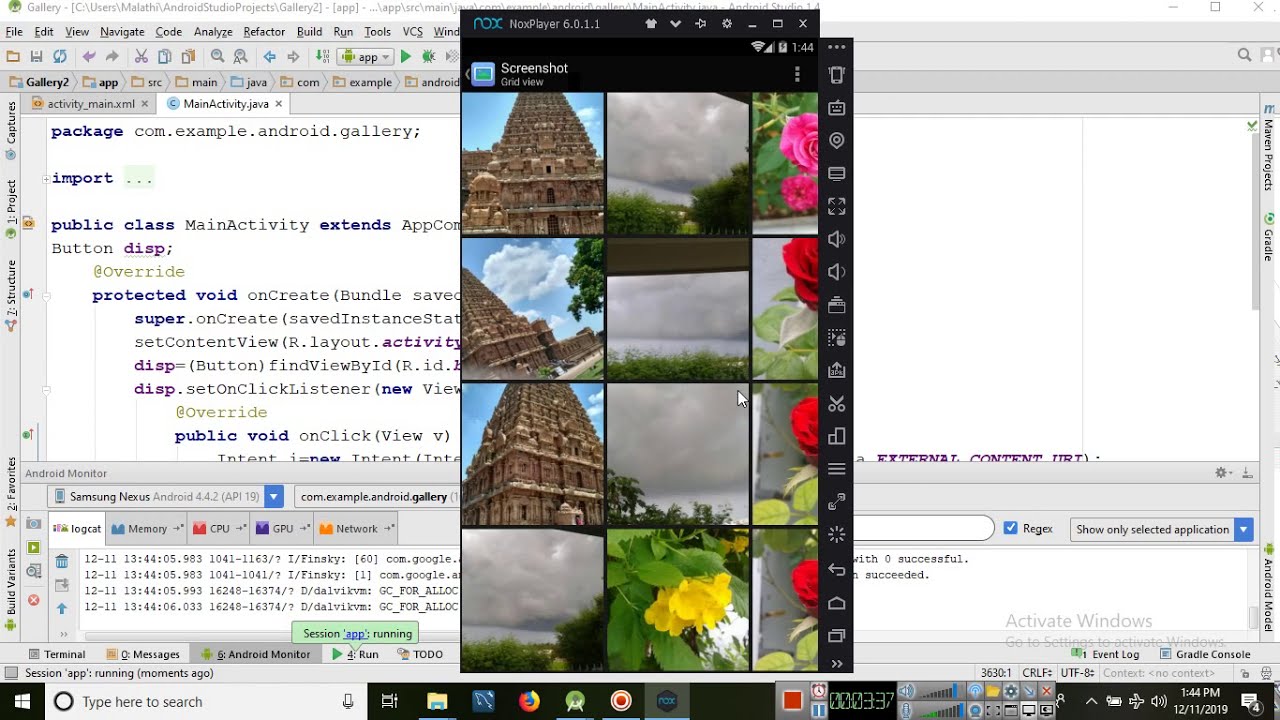The height and width of the screenshot is (720, 1280).
Task: Toggle the Regex checkbox
Action: pyautogui.click(x=1010, y=529)
